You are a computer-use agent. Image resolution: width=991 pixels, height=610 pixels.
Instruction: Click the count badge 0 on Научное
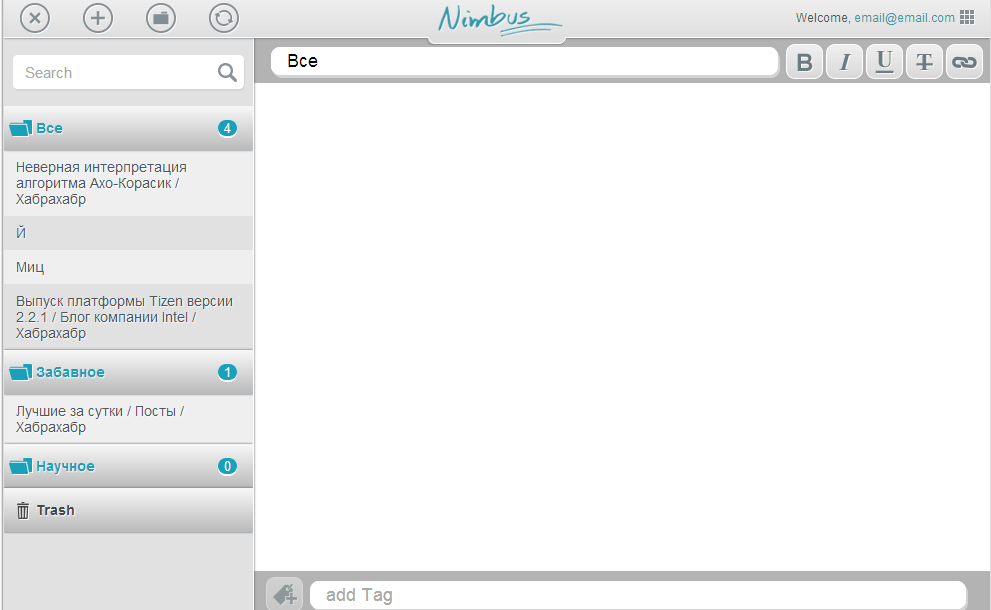click(228, 467)
